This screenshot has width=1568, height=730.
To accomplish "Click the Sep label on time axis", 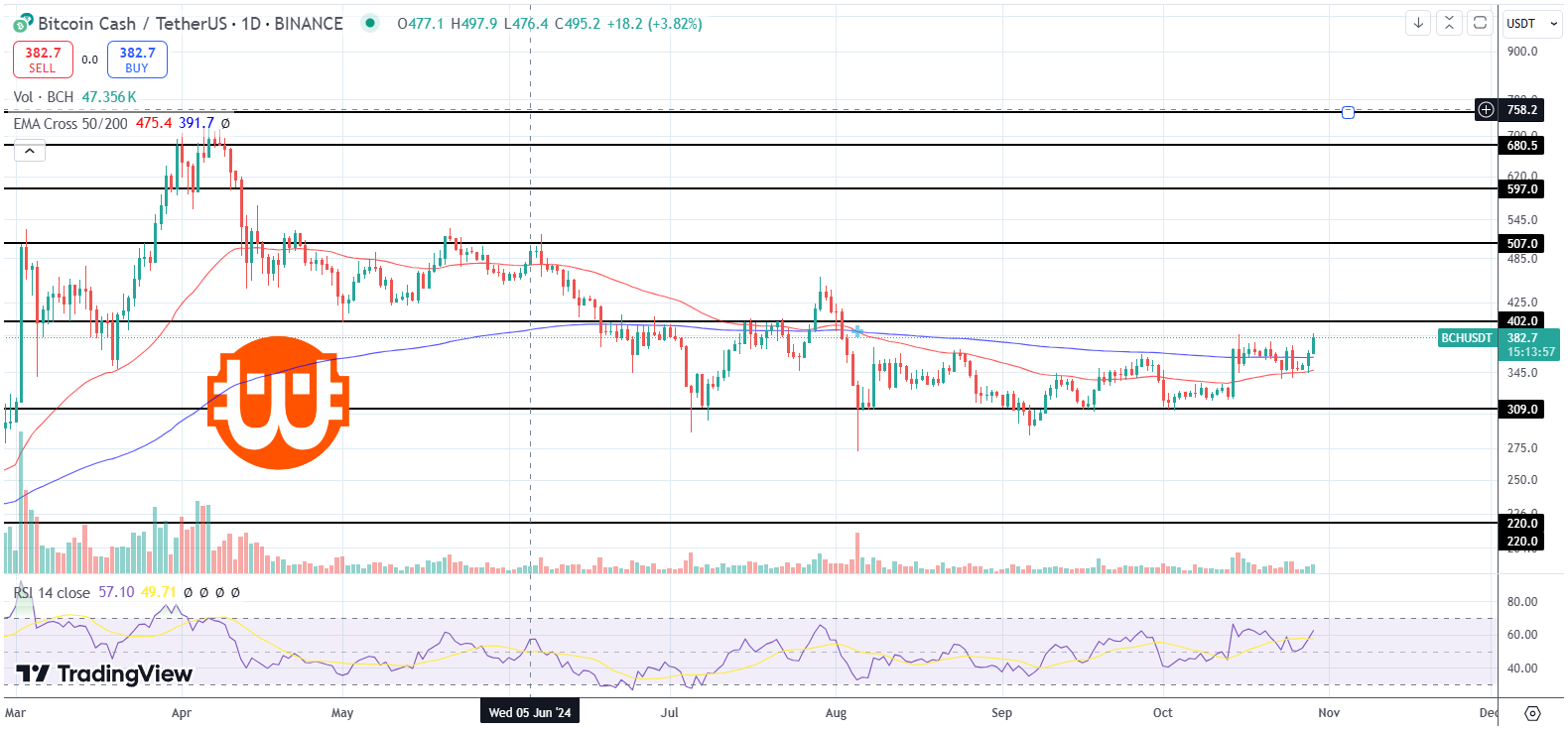I will 1002,713.
